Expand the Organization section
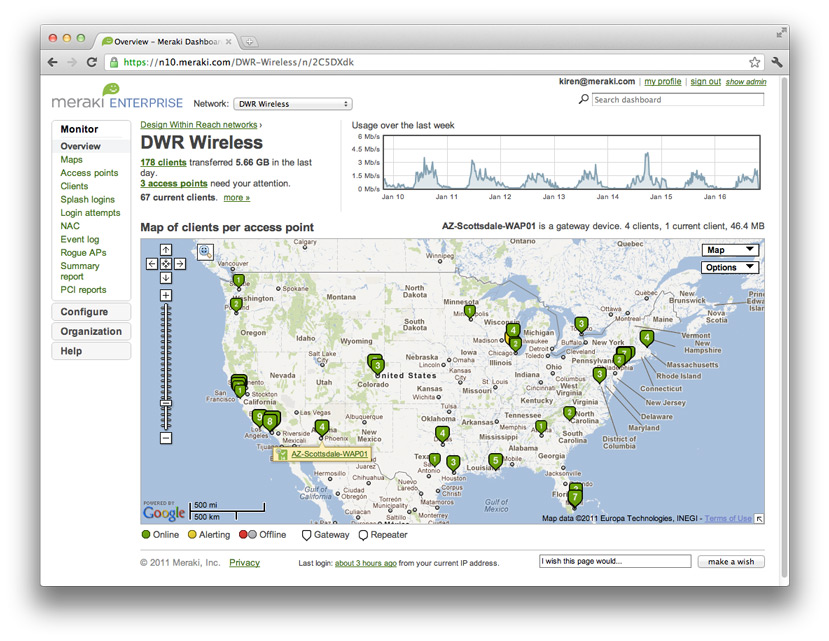The height and width of the screenshot is (641, 829). 91,331
